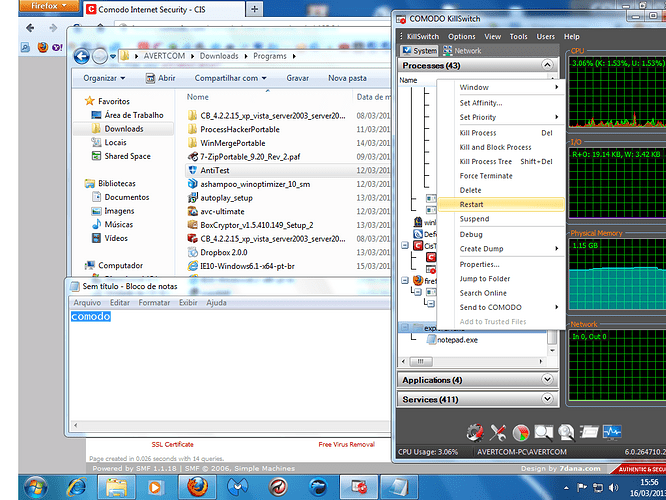Expand the Send to COMODO submenu
Viewport: 666px width, 500px height.
556,307
